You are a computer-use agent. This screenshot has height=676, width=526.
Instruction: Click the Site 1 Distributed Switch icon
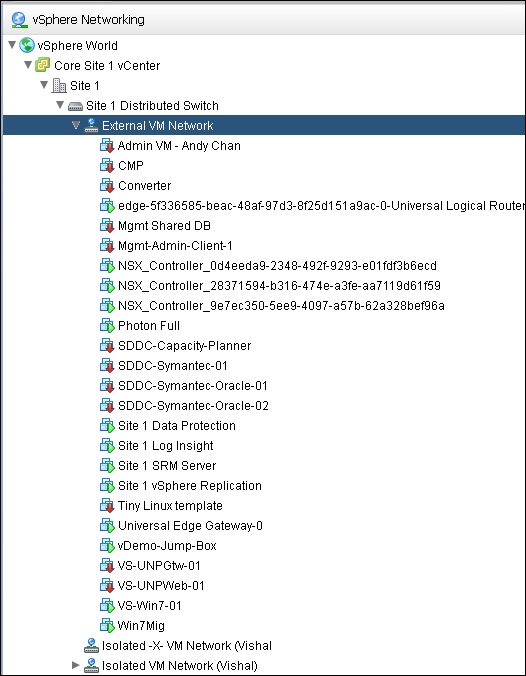click(75, 106)
